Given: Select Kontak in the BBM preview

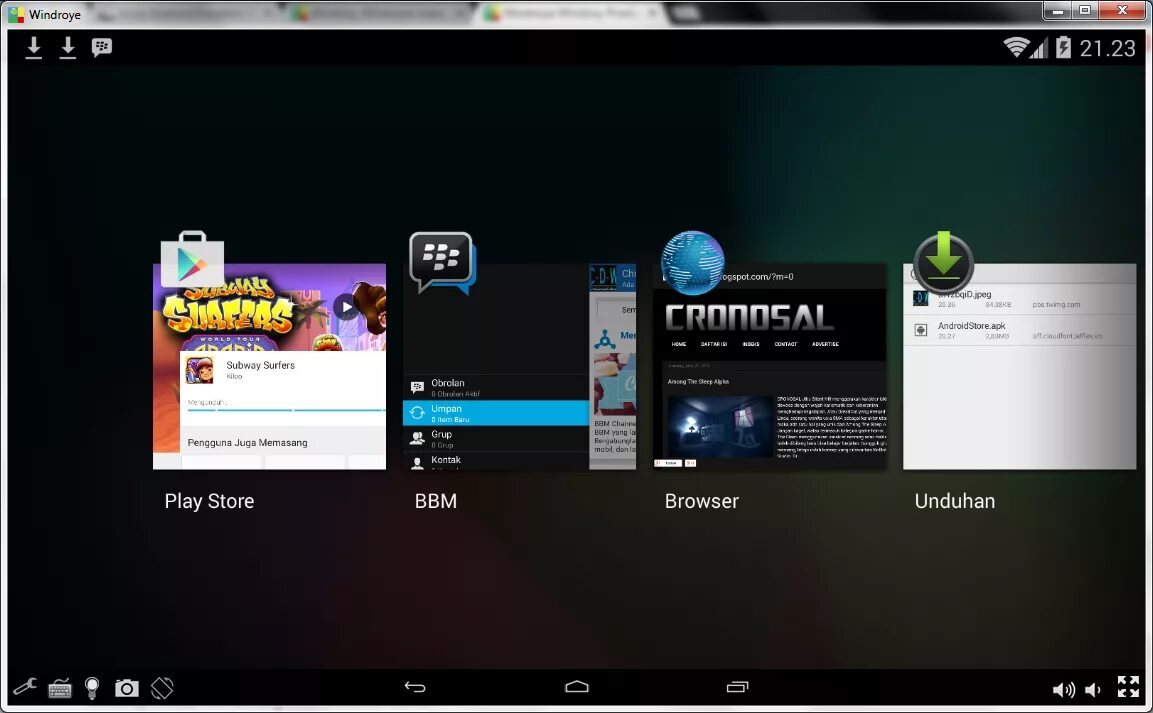Looking at the screenshot, I should coord(496,462).
